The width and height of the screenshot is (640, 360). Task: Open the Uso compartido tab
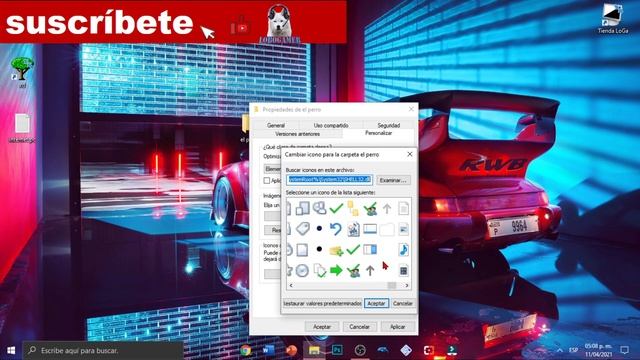(x=331, y=125)
